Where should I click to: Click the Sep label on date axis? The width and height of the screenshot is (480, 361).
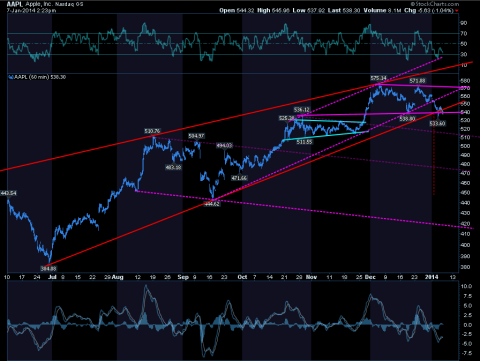[183, 277]
